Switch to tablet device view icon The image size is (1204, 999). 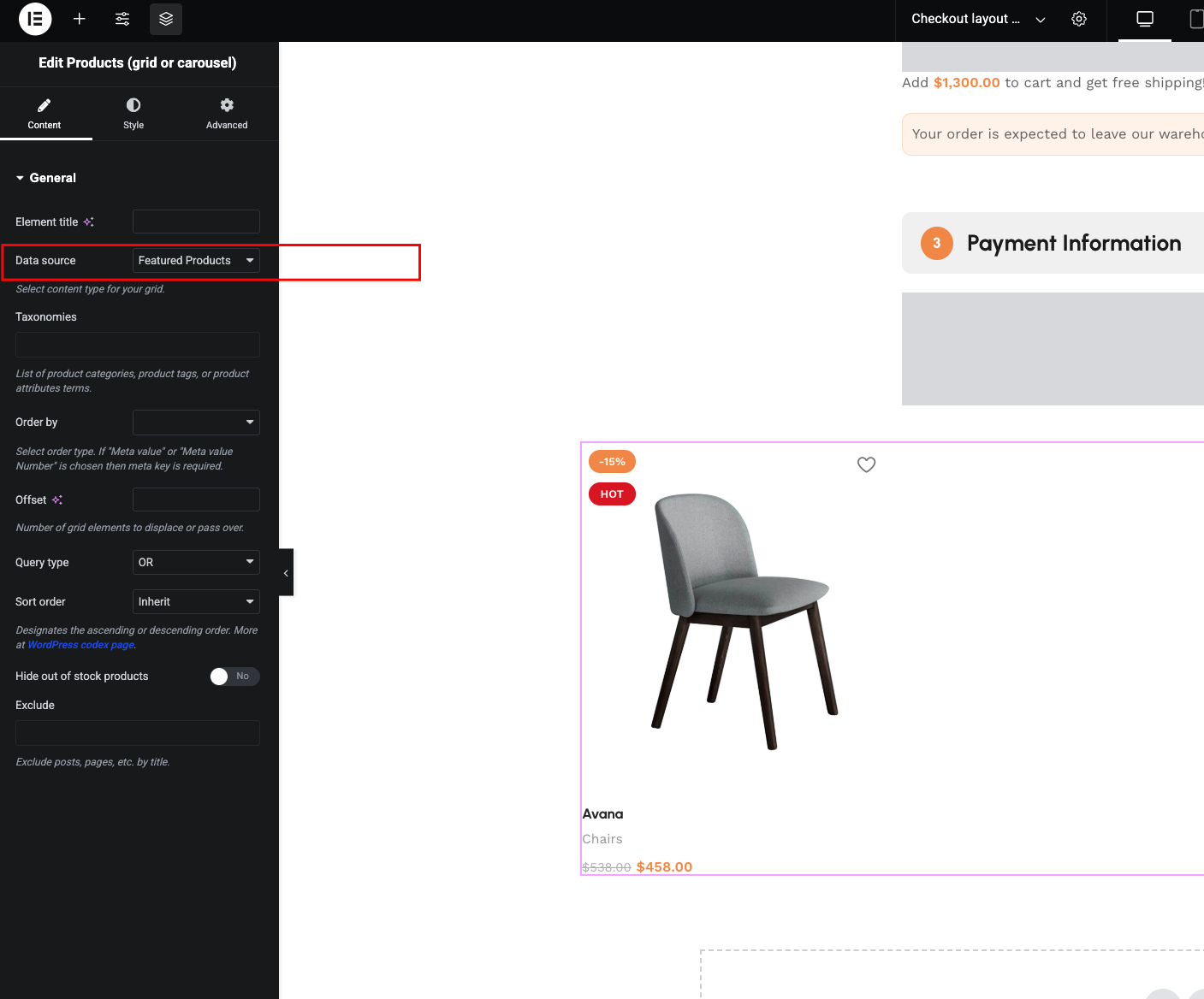point(1195,19)
